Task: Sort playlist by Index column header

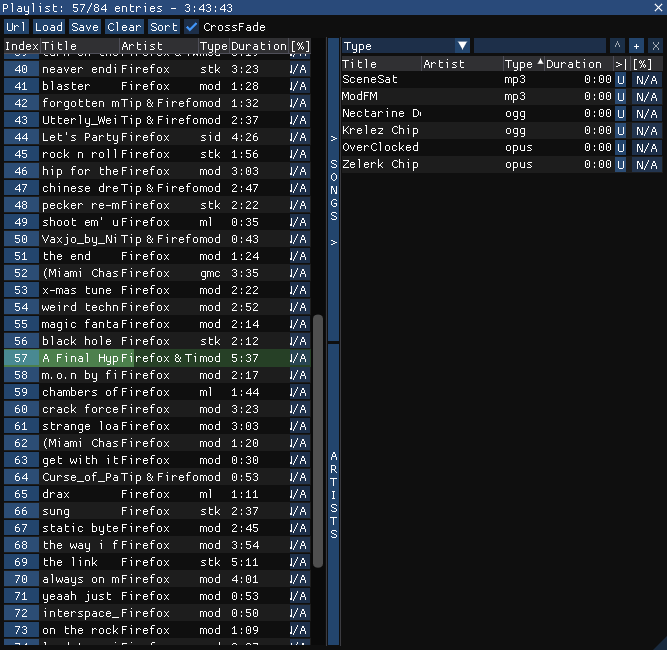Action: (x=22, y=46)
